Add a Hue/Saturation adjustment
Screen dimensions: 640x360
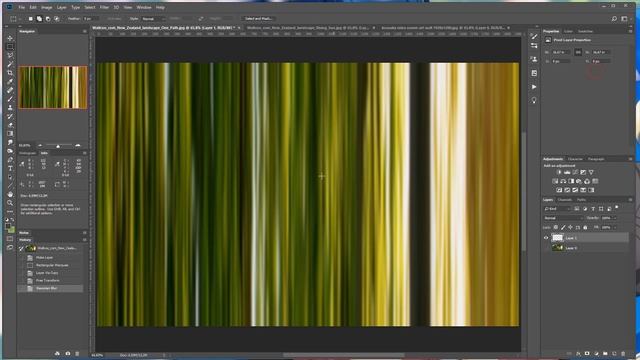555,181
